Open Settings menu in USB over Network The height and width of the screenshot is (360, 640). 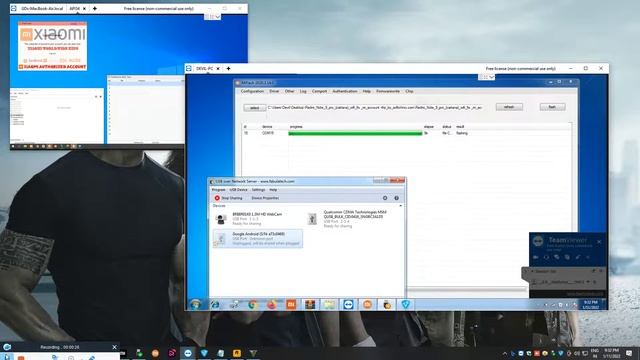pos(258,190)
